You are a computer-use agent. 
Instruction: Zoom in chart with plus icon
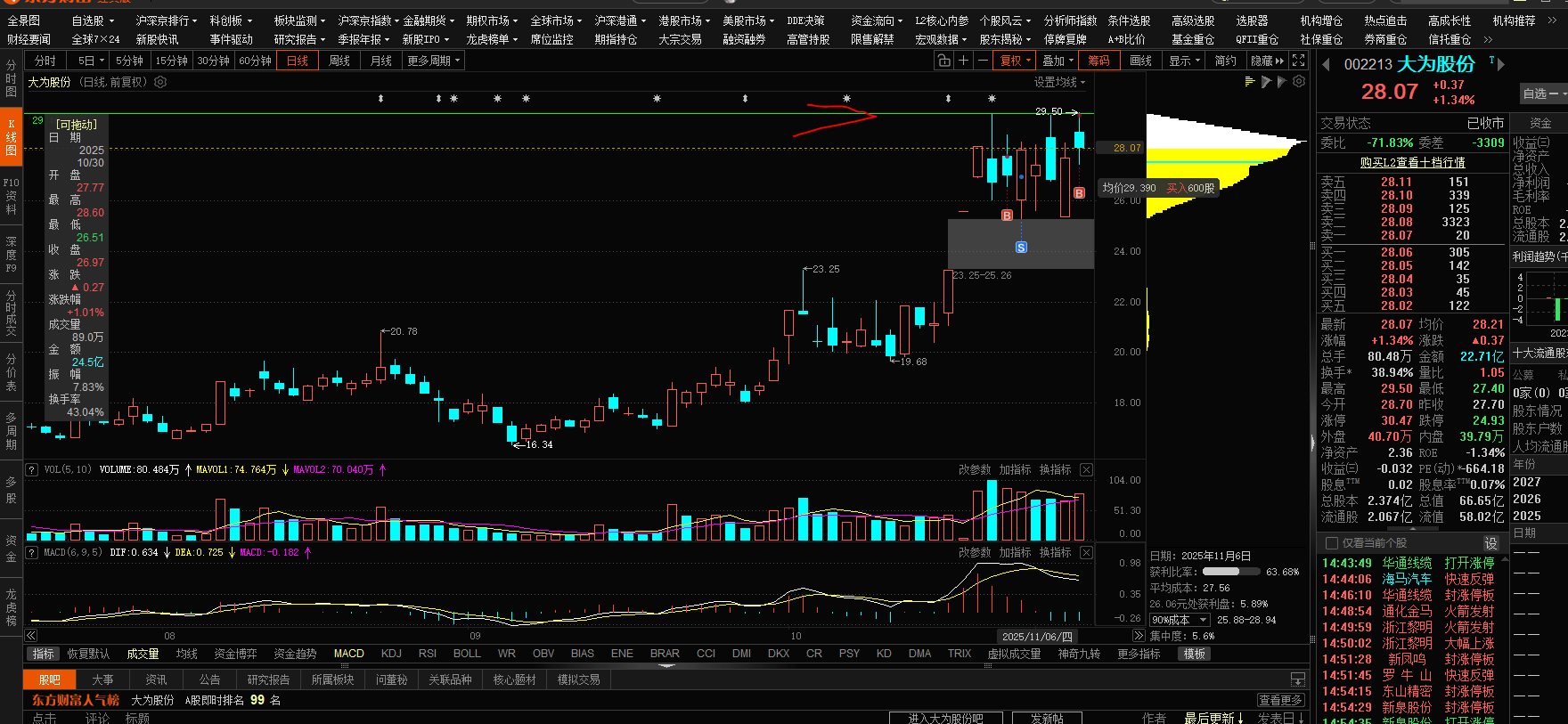click(x=963, y=61)
